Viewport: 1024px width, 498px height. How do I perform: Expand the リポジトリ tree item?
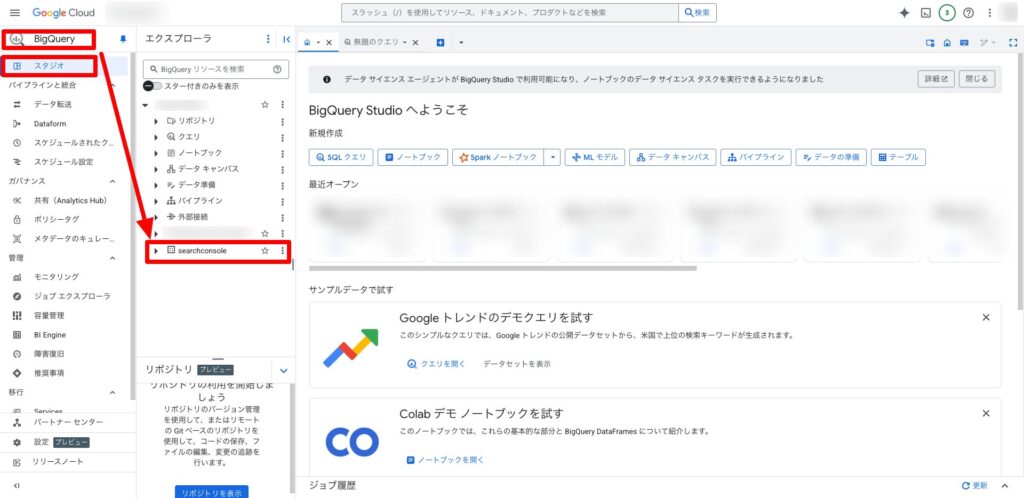pos(156,121)
